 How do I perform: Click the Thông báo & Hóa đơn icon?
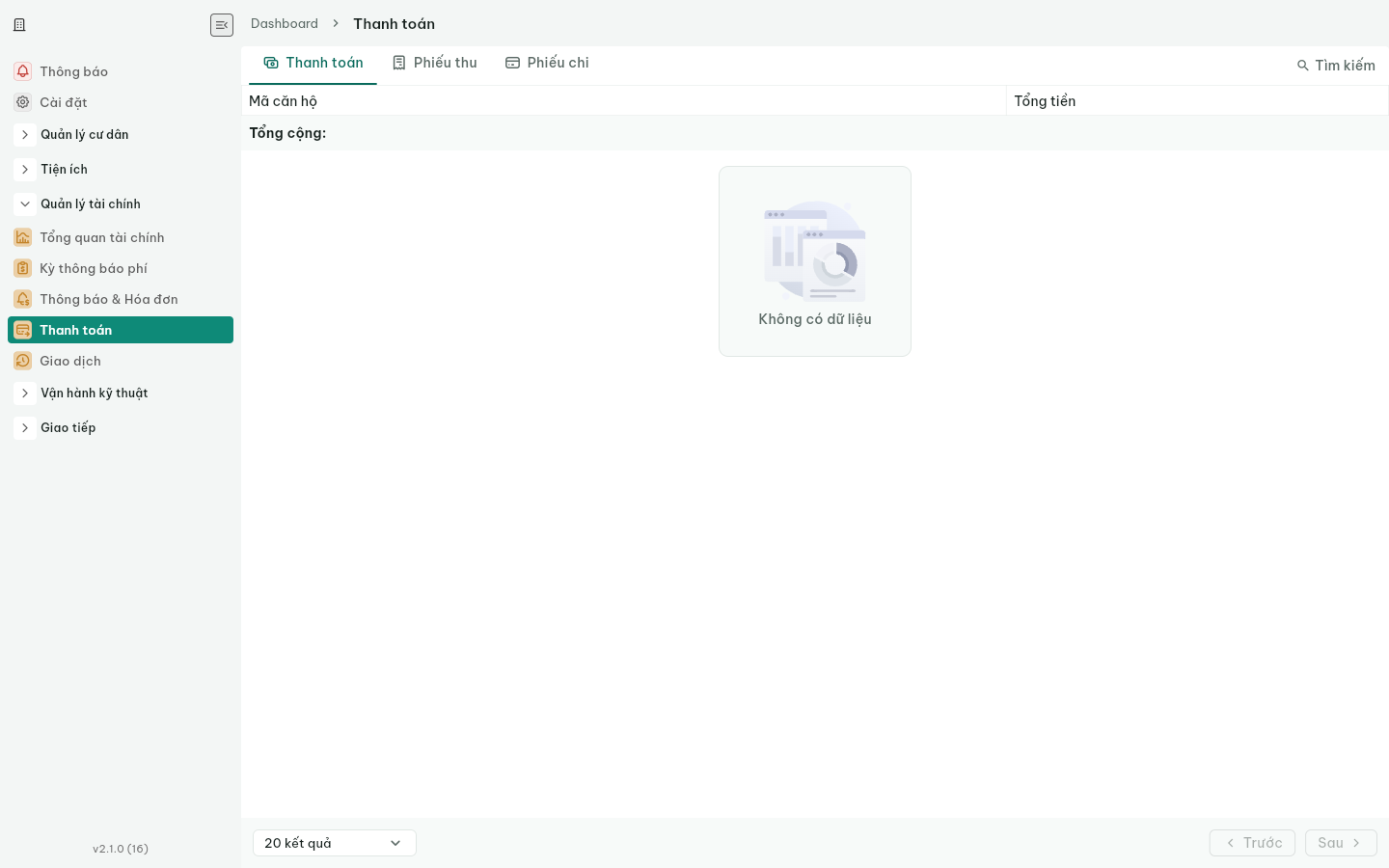(23, 299)
